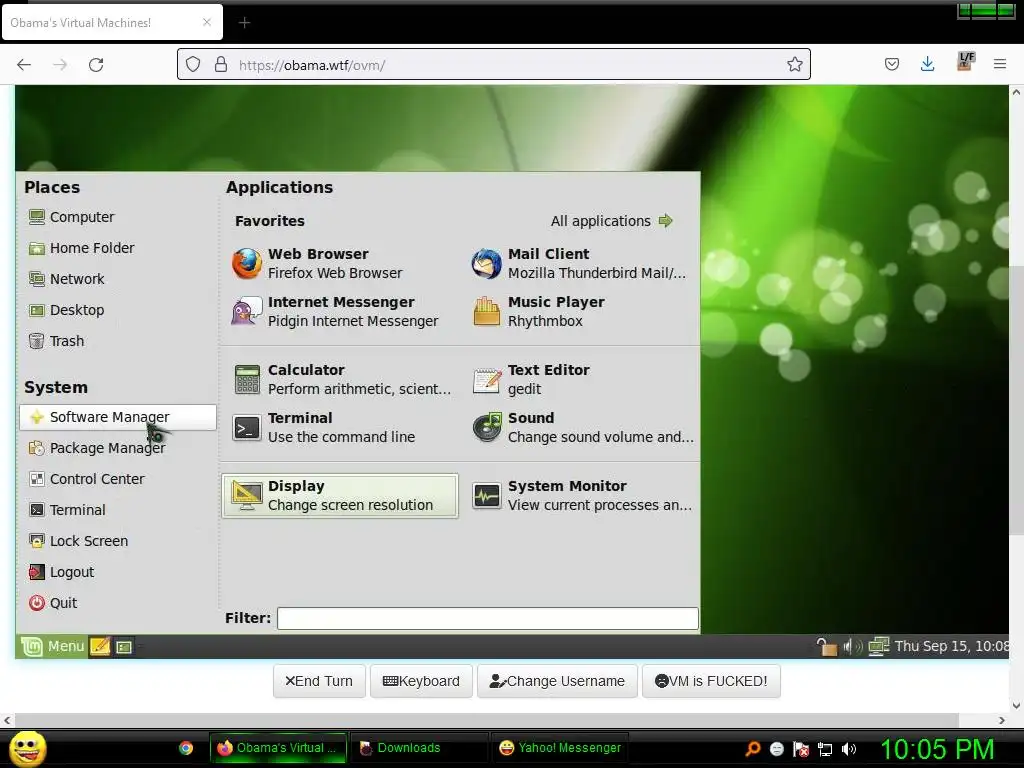Launch Rhythmbox Music Player
1024x768 pixels.
coord(581,312)
